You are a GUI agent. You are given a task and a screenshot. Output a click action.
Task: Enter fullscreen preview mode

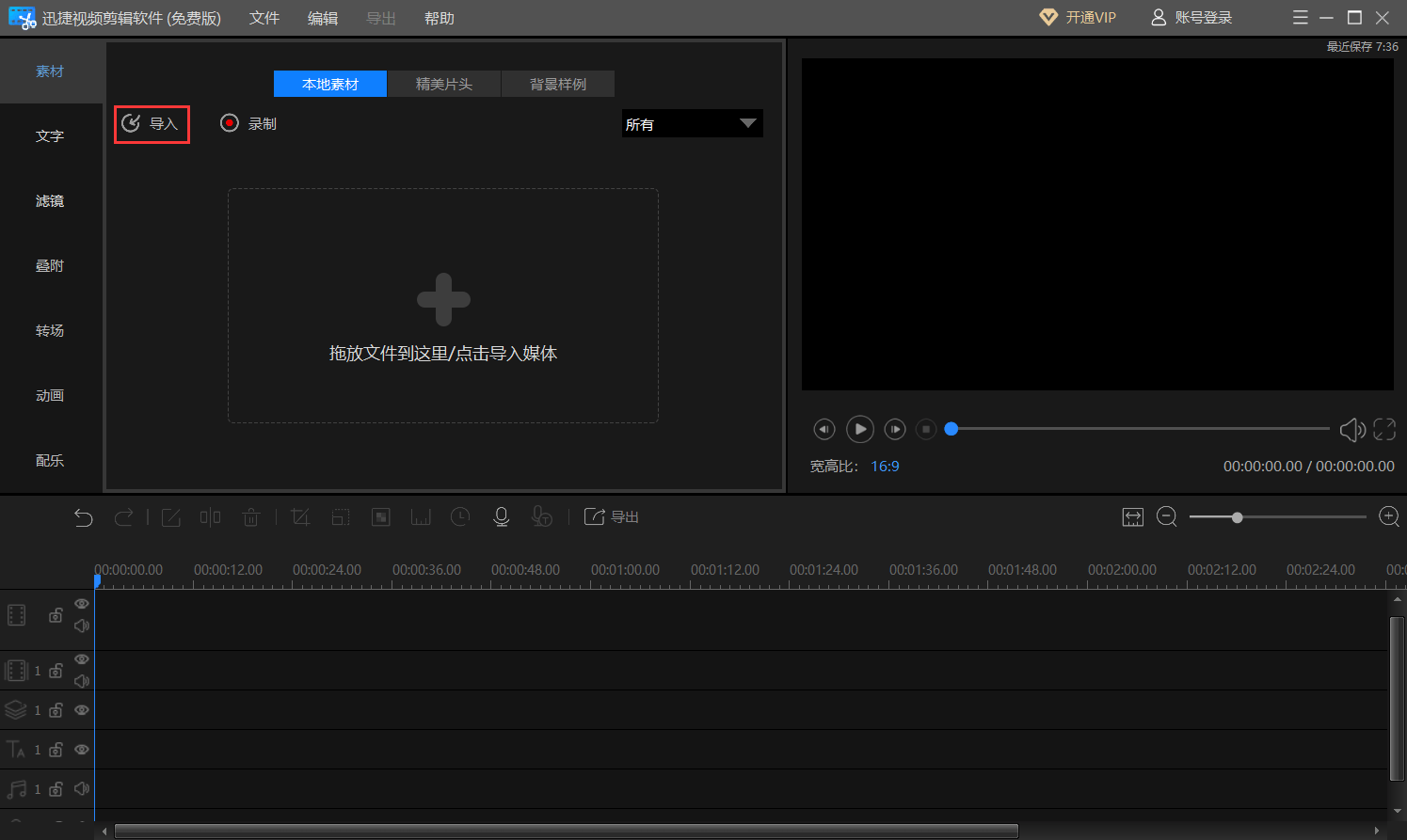1384,430
